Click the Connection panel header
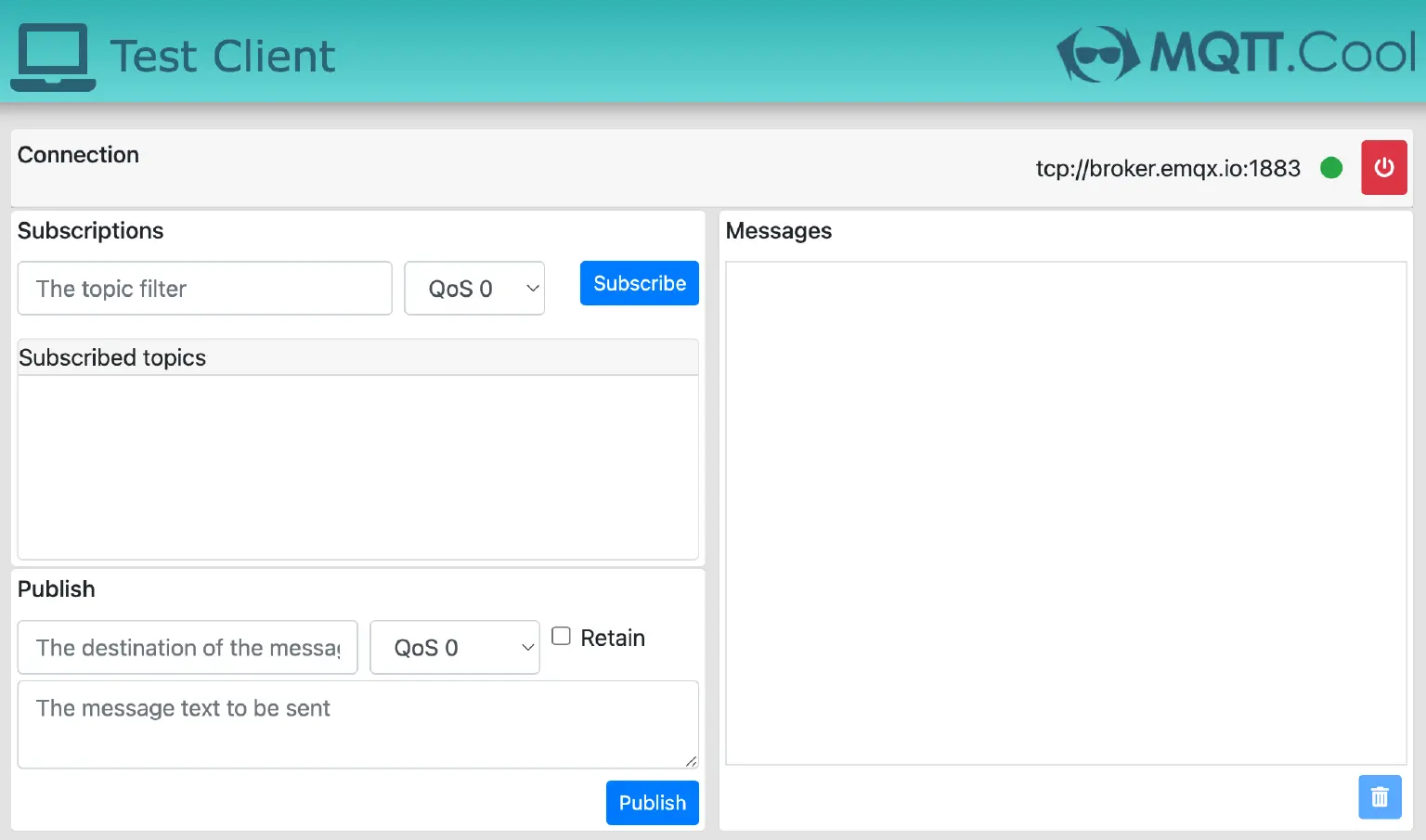This screenshot has width=1426, height=840. coord(78,154)
